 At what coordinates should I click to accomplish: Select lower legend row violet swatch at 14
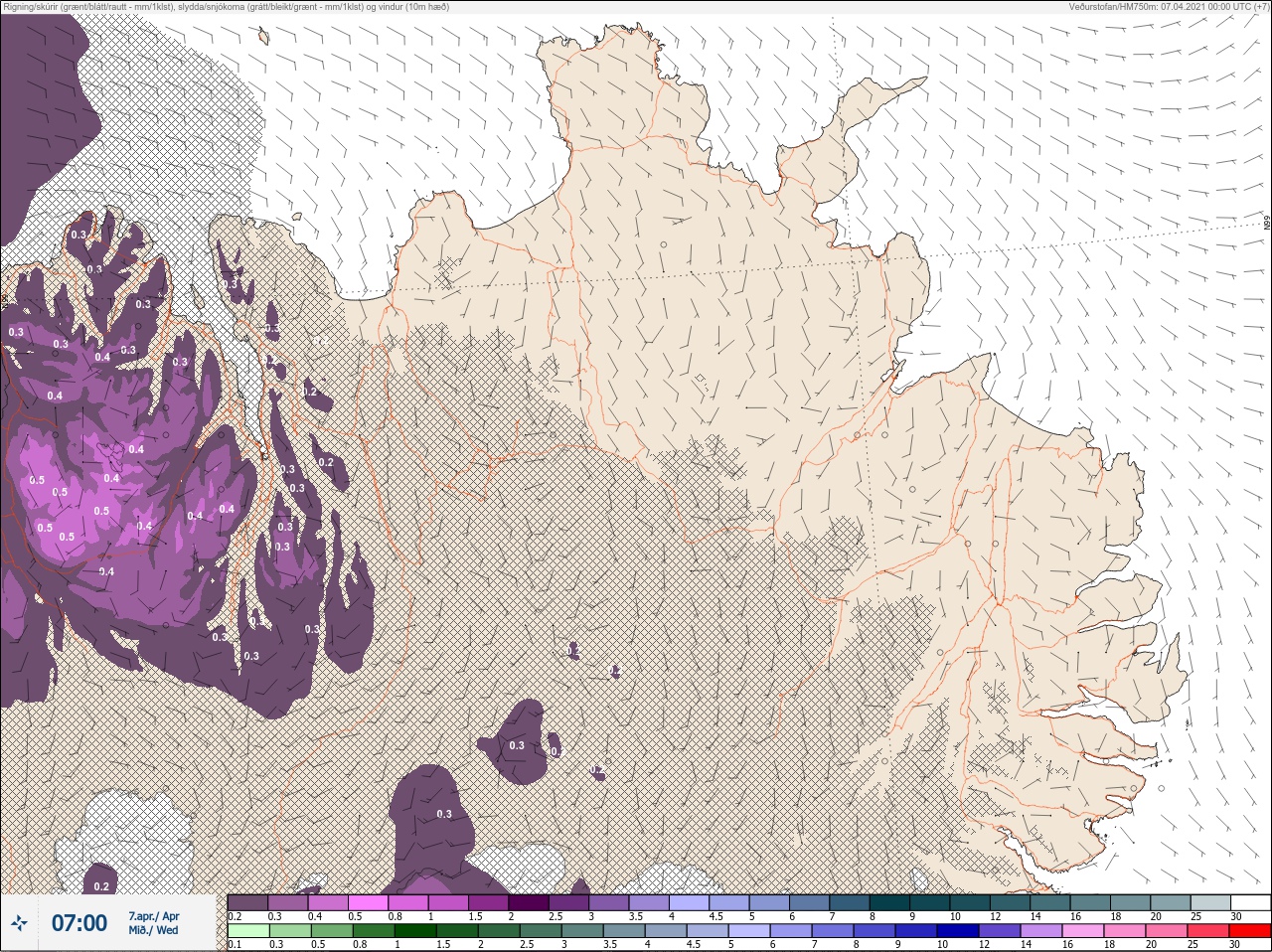tap(1041, 930)
